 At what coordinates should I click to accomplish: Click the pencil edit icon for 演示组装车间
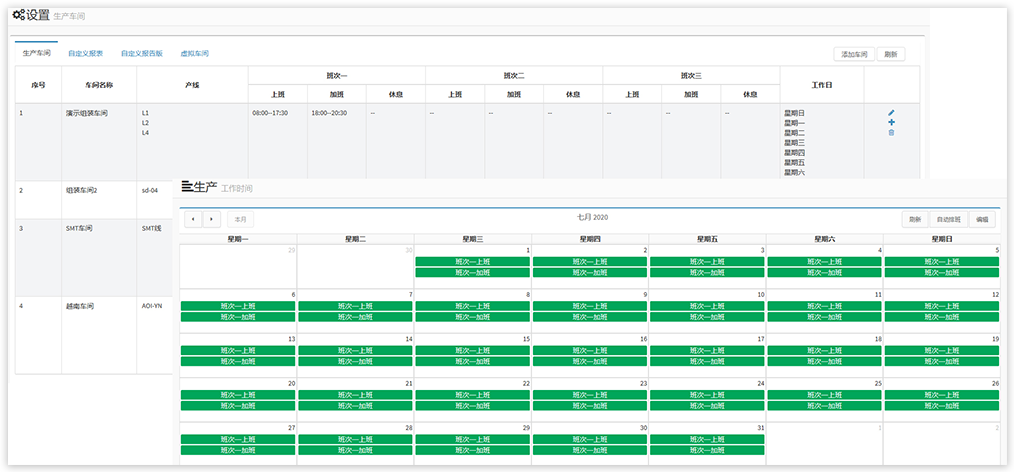[x=891, y=113]
